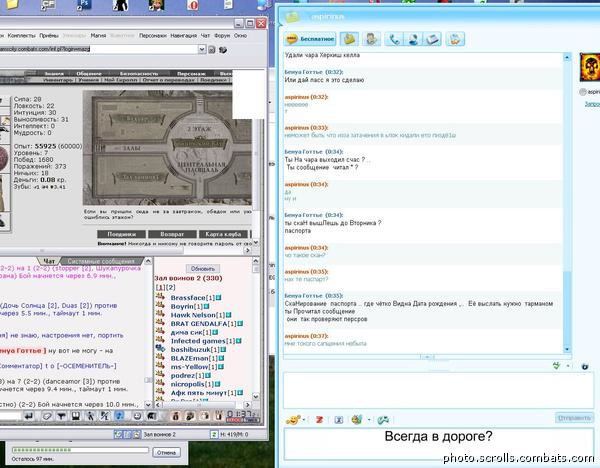The width and height of the screenshot is (600, 468).
Task: Click the blue highlighted sound icon in chat bar
Action: coord(119,416)
